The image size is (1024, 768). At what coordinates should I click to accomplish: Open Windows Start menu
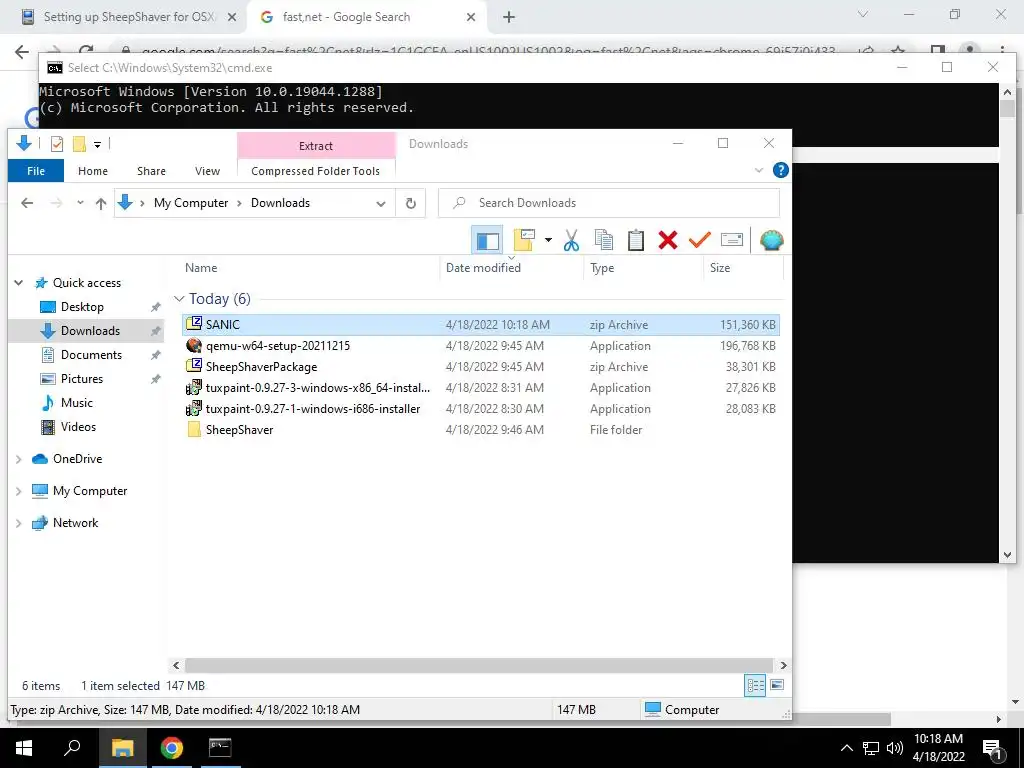24,748
